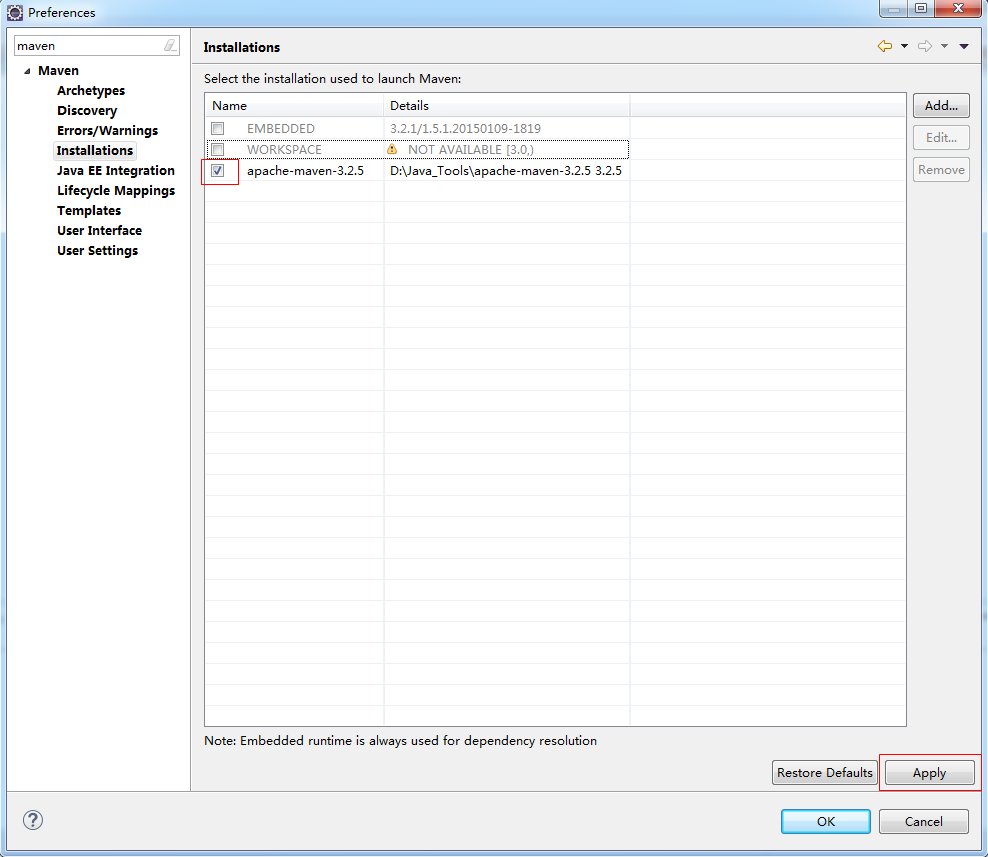Select the EMBEDDED row name
Viewport: 988px width, 857px height.
point(280,129)
